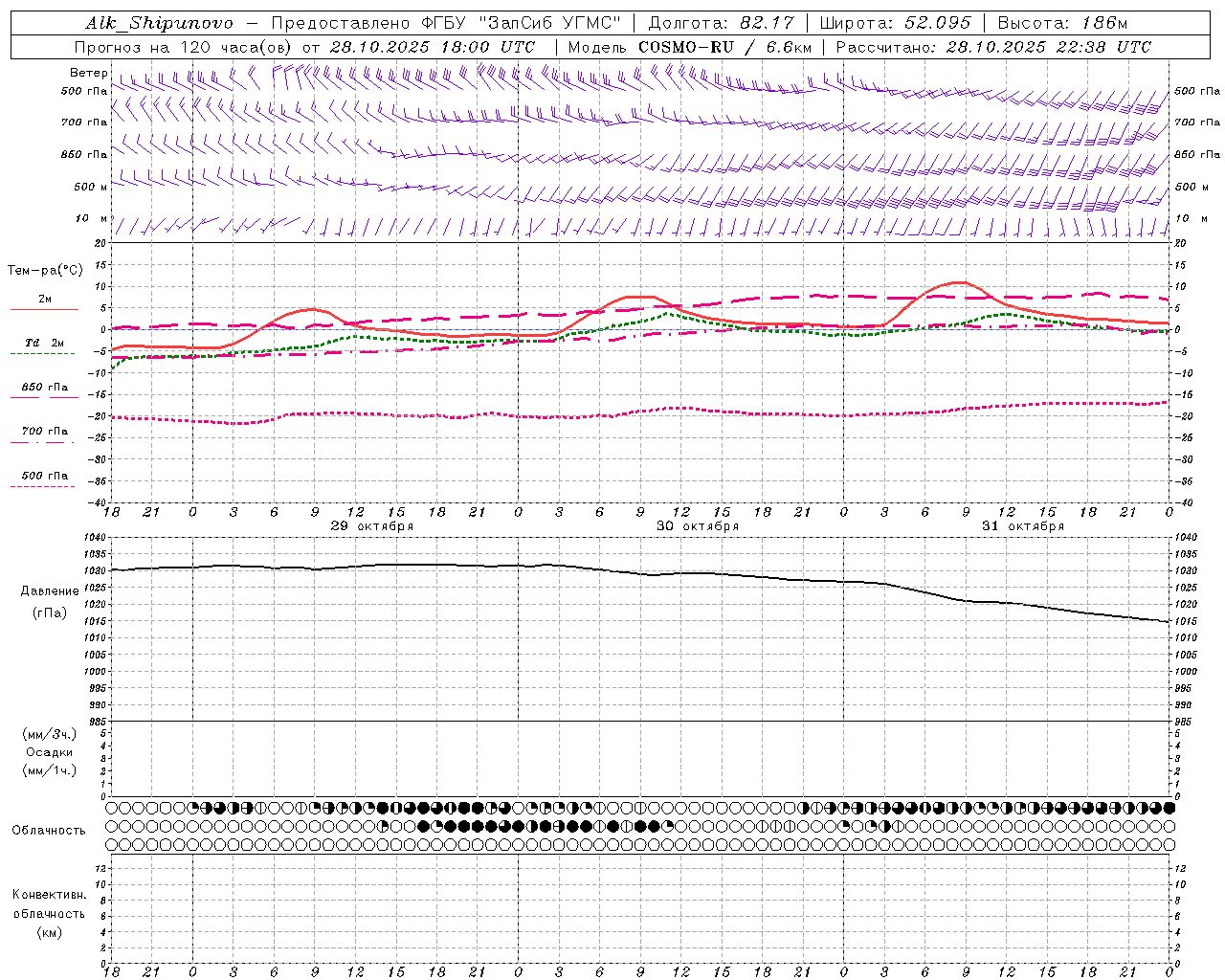Click the longitude value "Долгота: 82.17"

click(721, 23)
